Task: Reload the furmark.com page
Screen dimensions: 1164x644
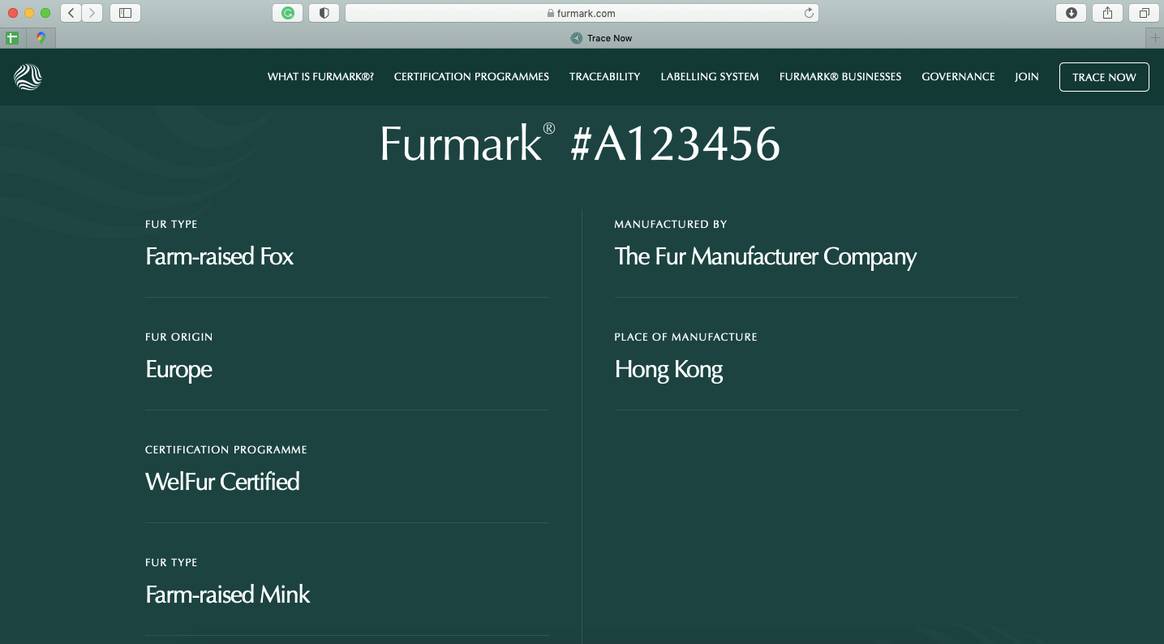Action: (x=808, y=13)
